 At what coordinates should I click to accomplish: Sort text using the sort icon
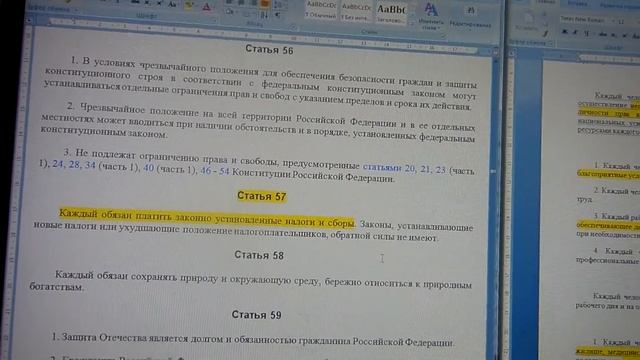(x=264, y=15)
